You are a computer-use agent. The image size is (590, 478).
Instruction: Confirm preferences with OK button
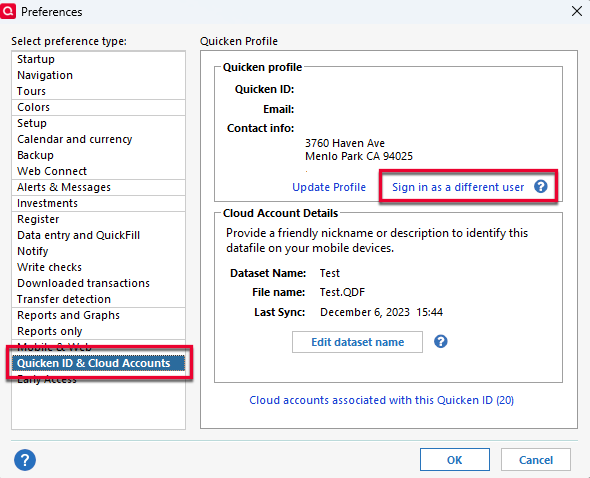(x=455, y=460)
